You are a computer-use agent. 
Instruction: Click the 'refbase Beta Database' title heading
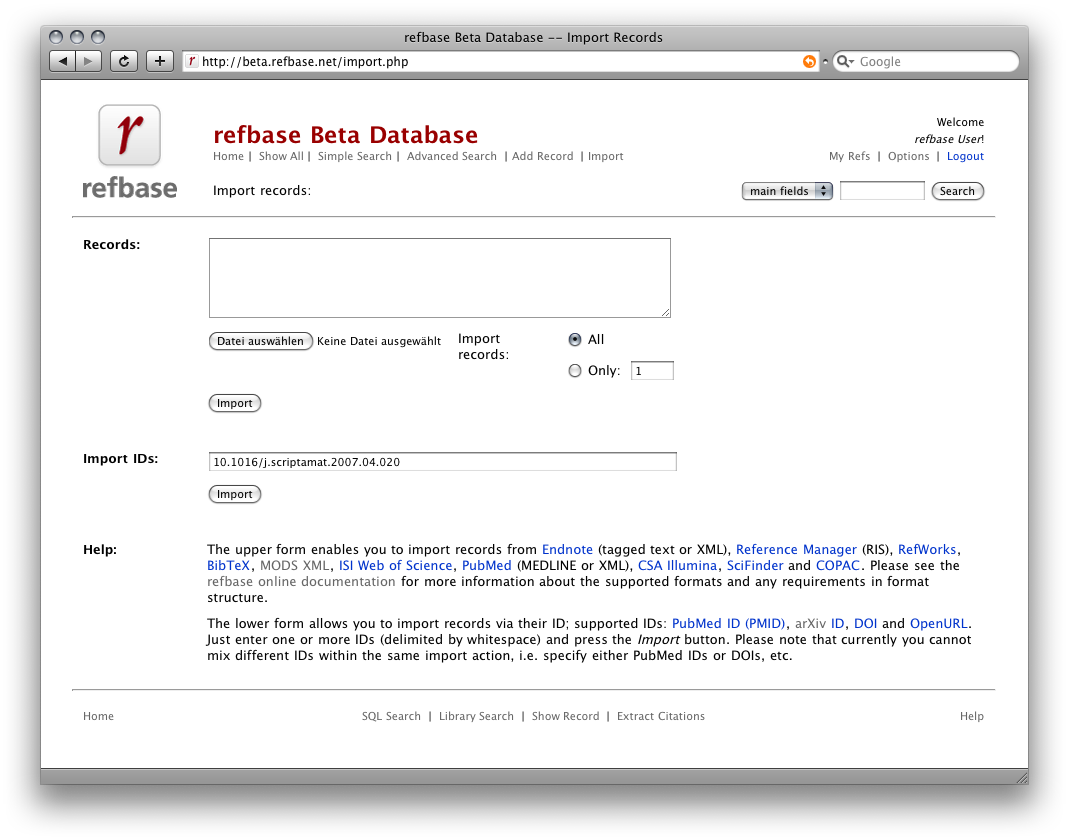345,135
